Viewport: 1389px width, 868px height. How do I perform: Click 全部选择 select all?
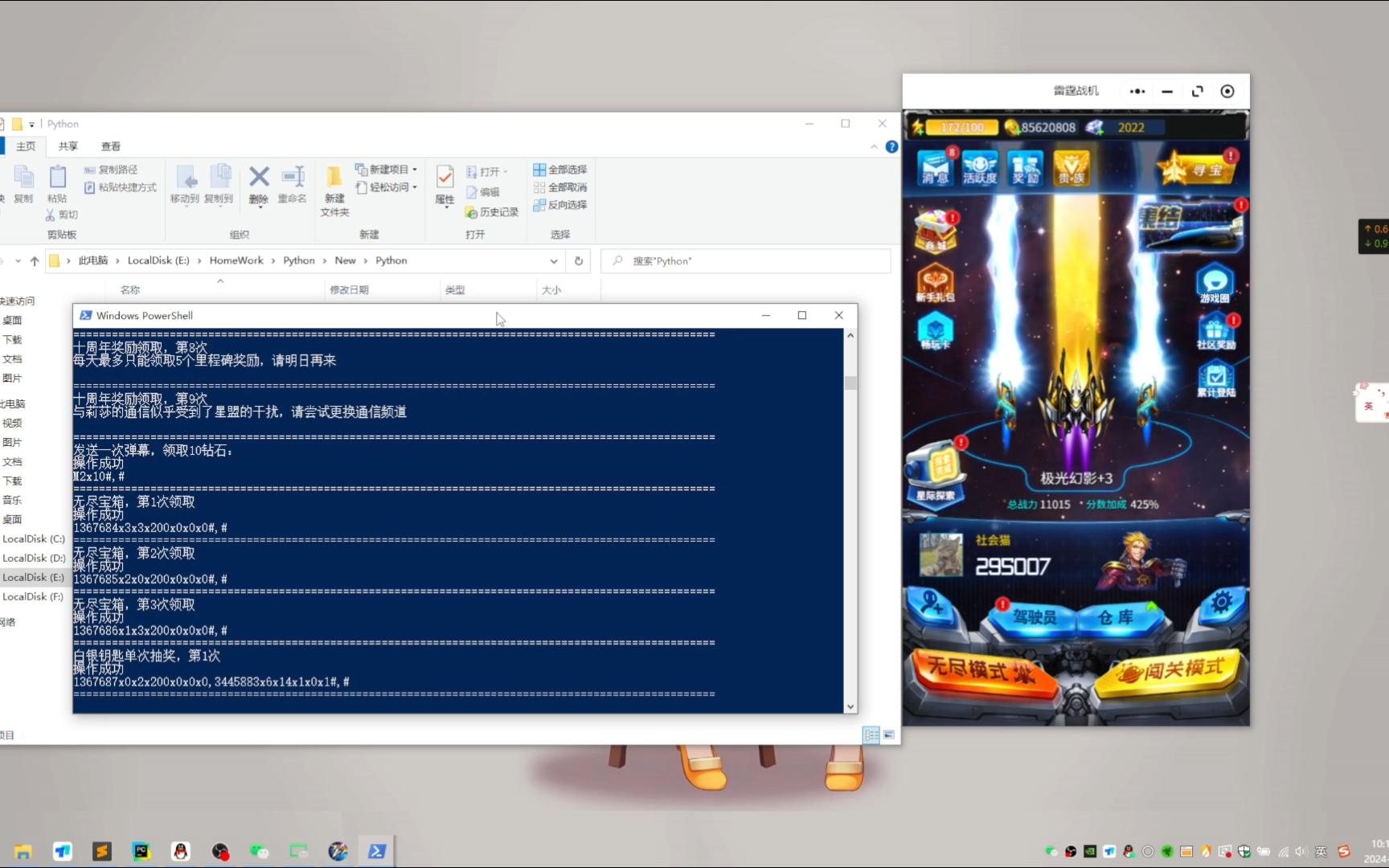(x=560, y=170)
